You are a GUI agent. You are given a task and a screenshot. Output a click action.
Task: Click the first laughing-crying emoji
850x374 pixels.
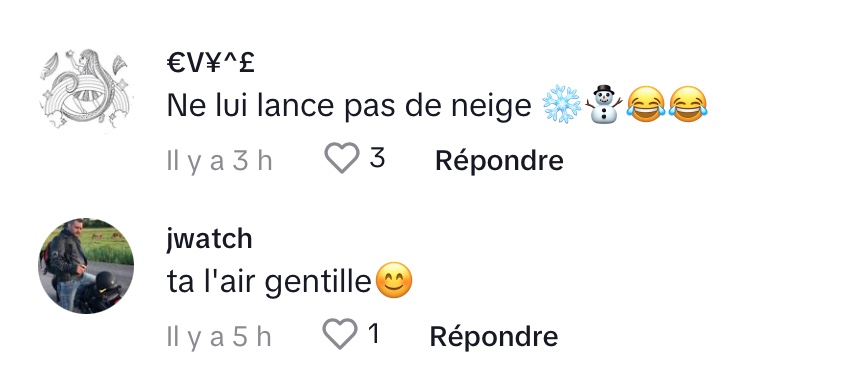[646, 104]
